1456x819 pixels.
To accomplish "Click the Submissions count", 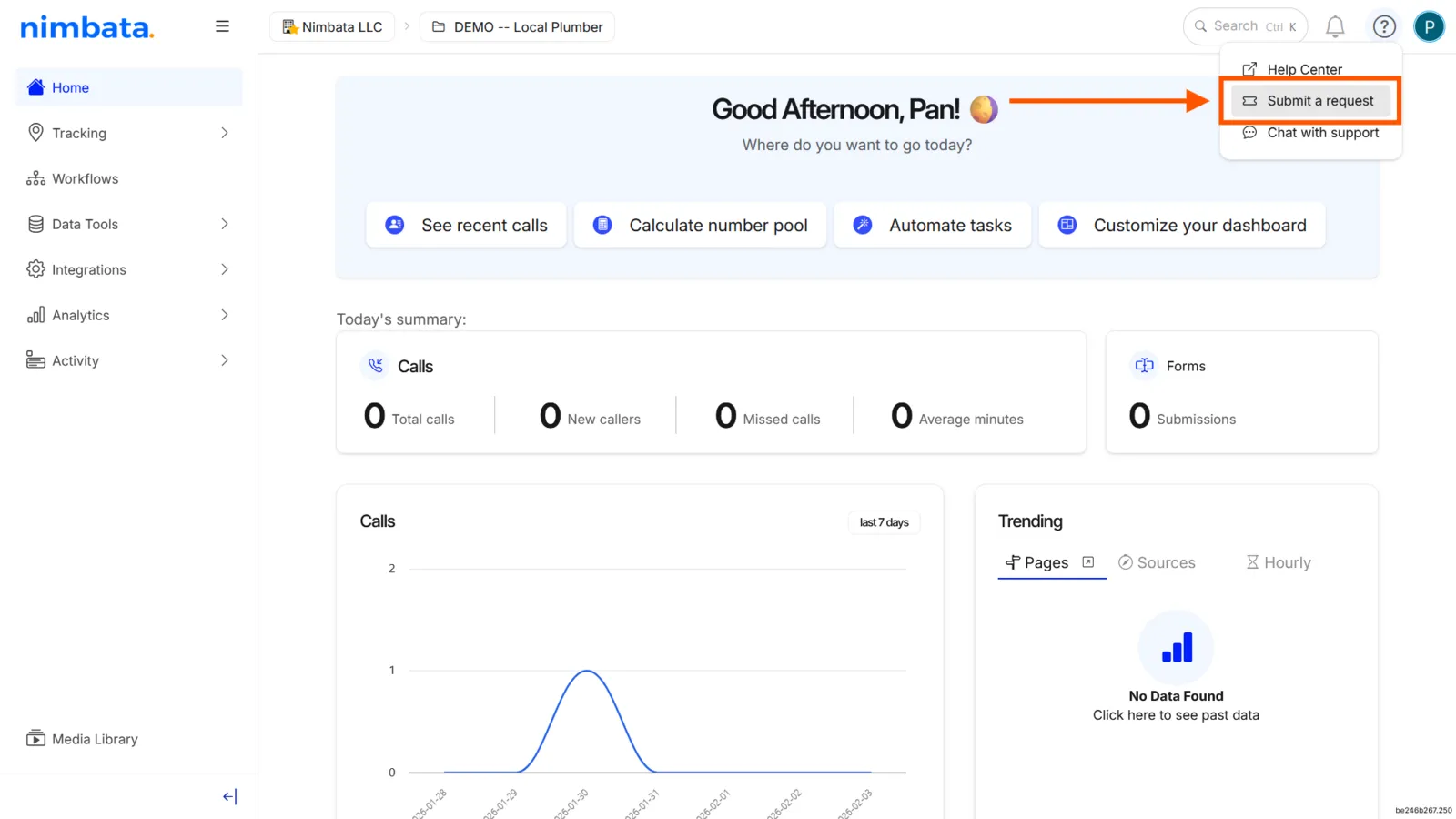I will click(x=1182, y=416).
